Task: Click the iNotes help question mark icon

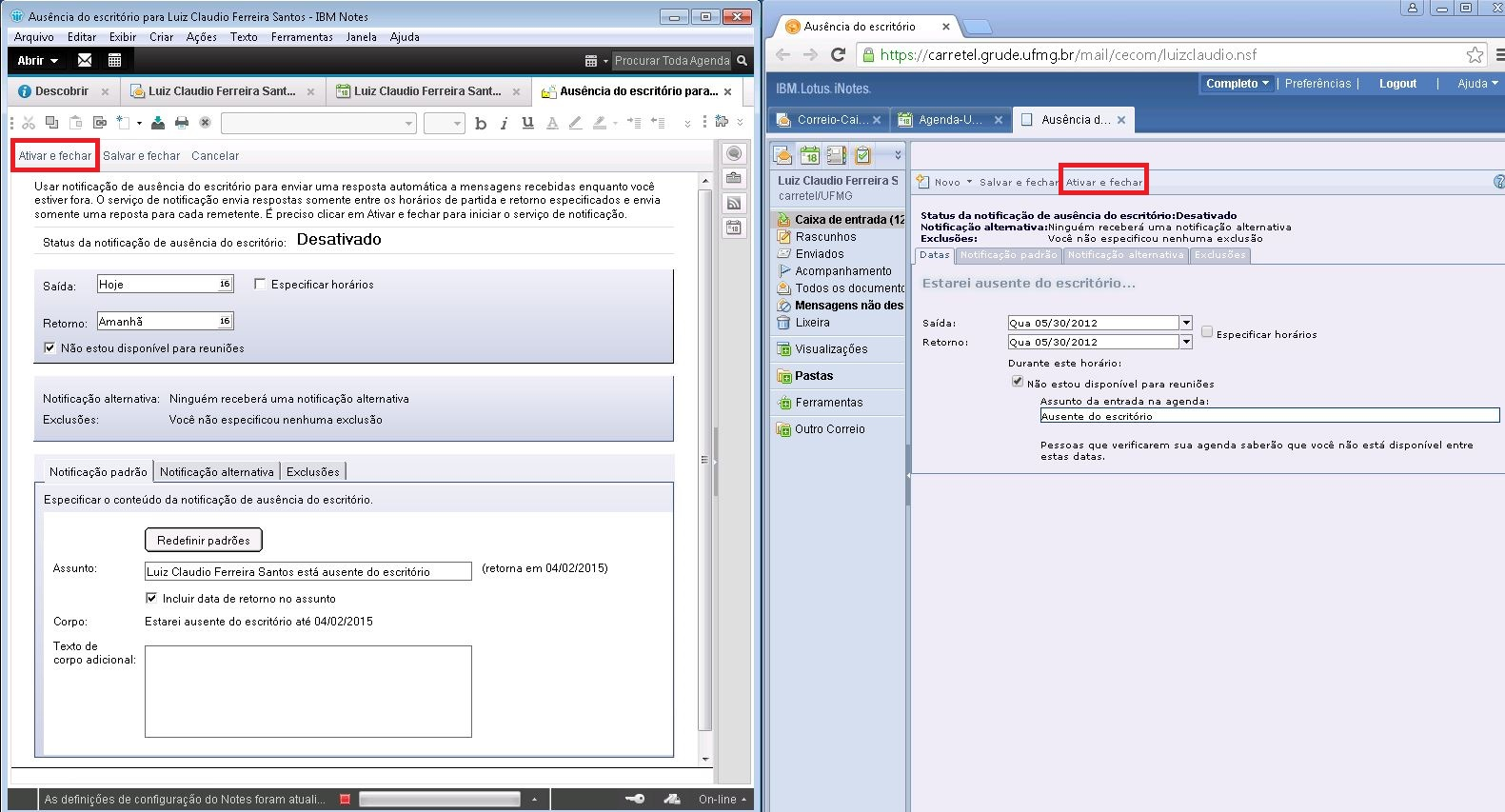Action: pos(1499,182)
